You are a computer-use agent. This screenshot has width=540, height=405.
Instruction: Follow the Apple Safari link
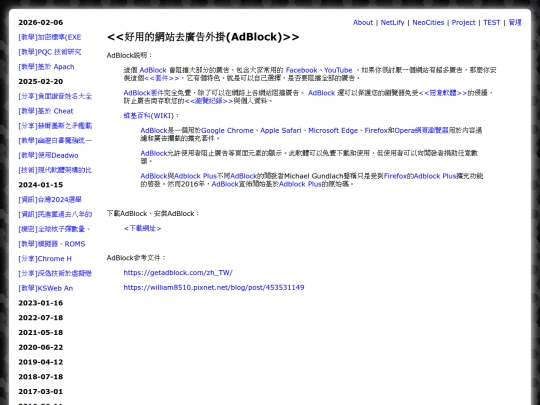click(x=281, y=131)
